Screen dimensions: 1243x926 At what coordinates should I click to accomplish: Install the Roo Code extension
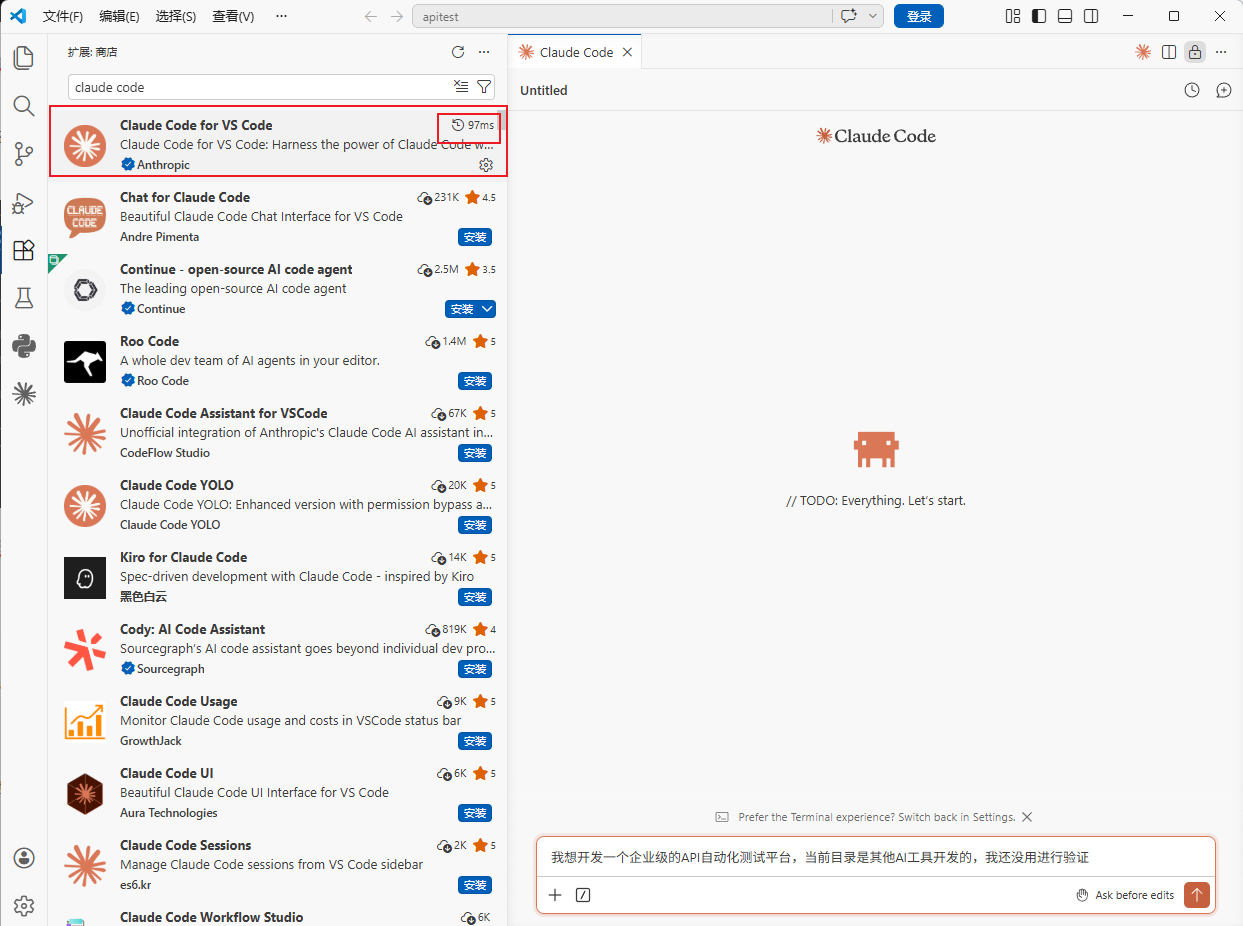pos(475,381)
